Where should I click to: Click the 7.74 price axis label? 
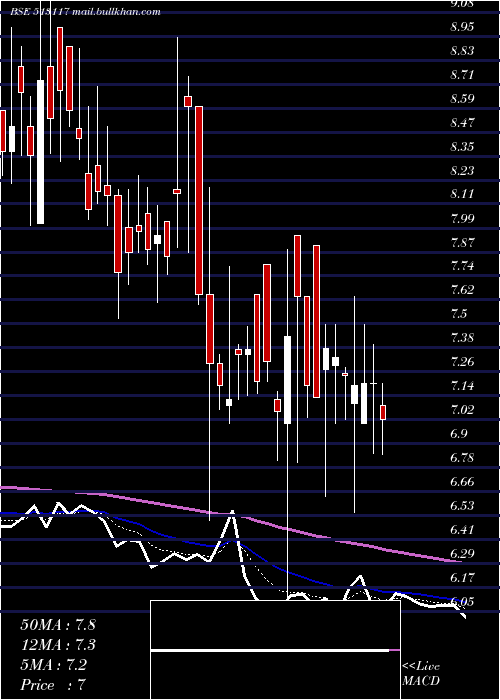point(462,266)
